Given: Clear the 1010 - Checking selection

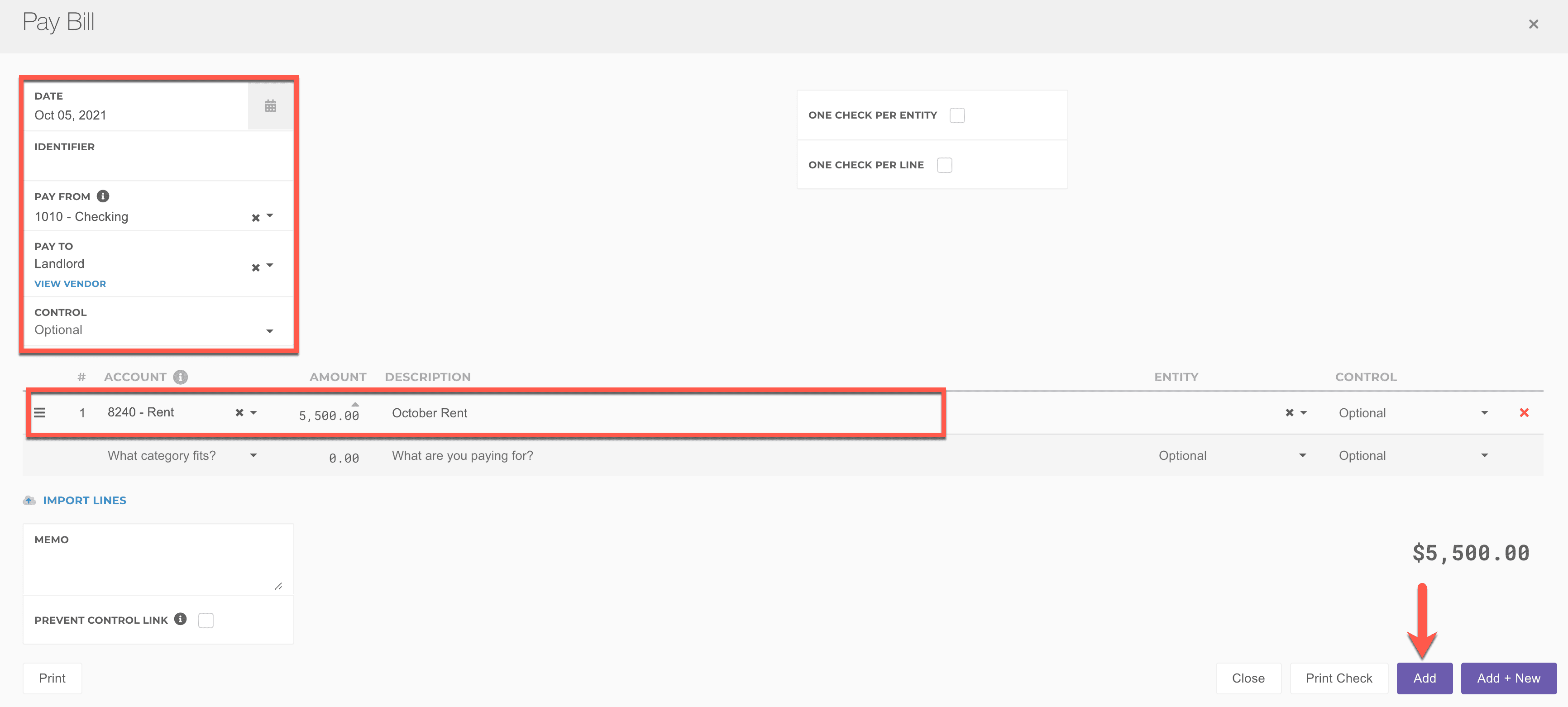Looking at the screenshot, I should click(256, 218).
